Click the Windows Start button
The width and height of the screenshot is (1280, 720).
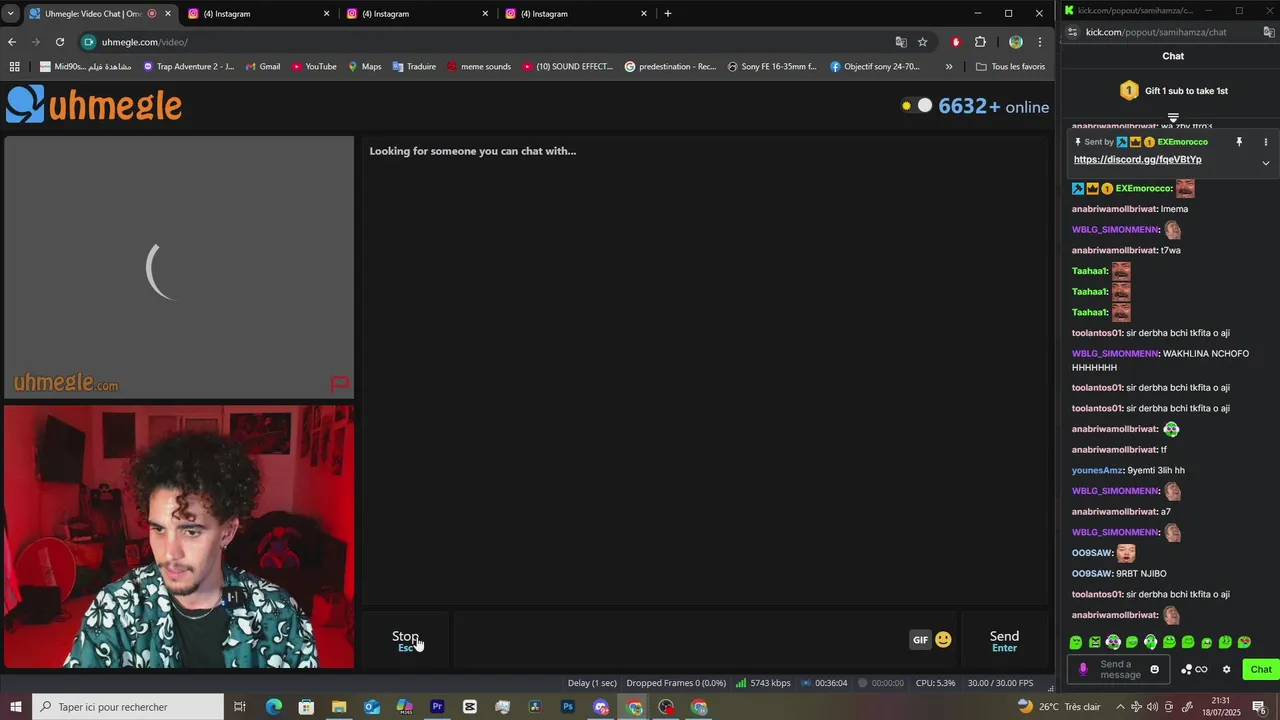[x=15, y=707]
